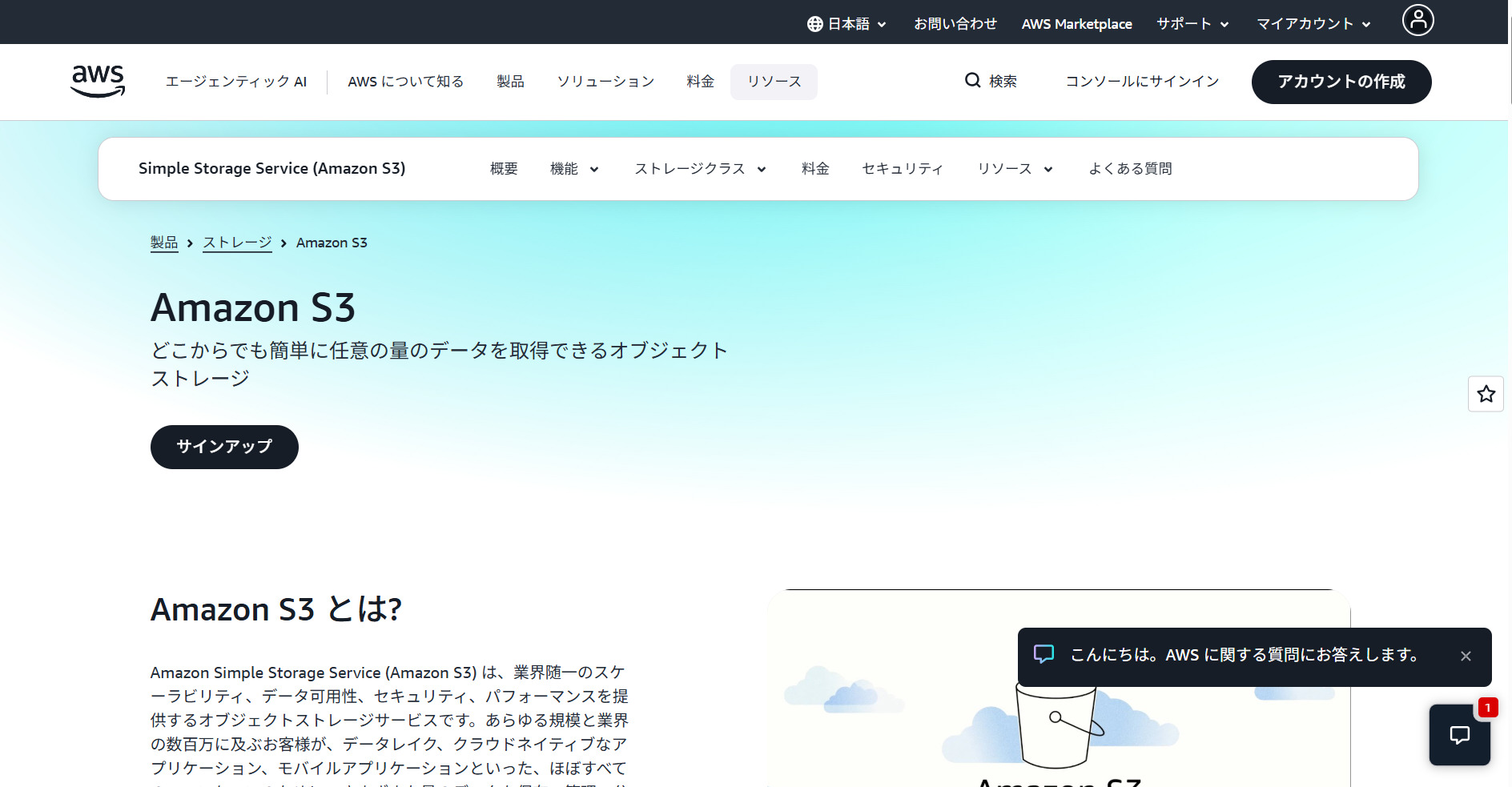Click the search magnifier icon
This screenshot has width=1512, height=787.
[972, 81]
